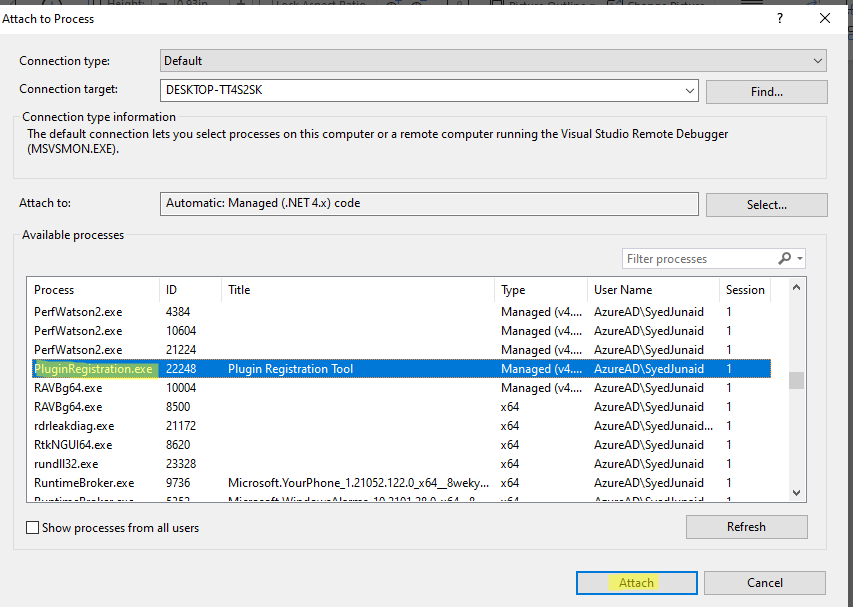Click the Select... code type button
The width and height of the screenshot is (853, 607).
point(766,204)
